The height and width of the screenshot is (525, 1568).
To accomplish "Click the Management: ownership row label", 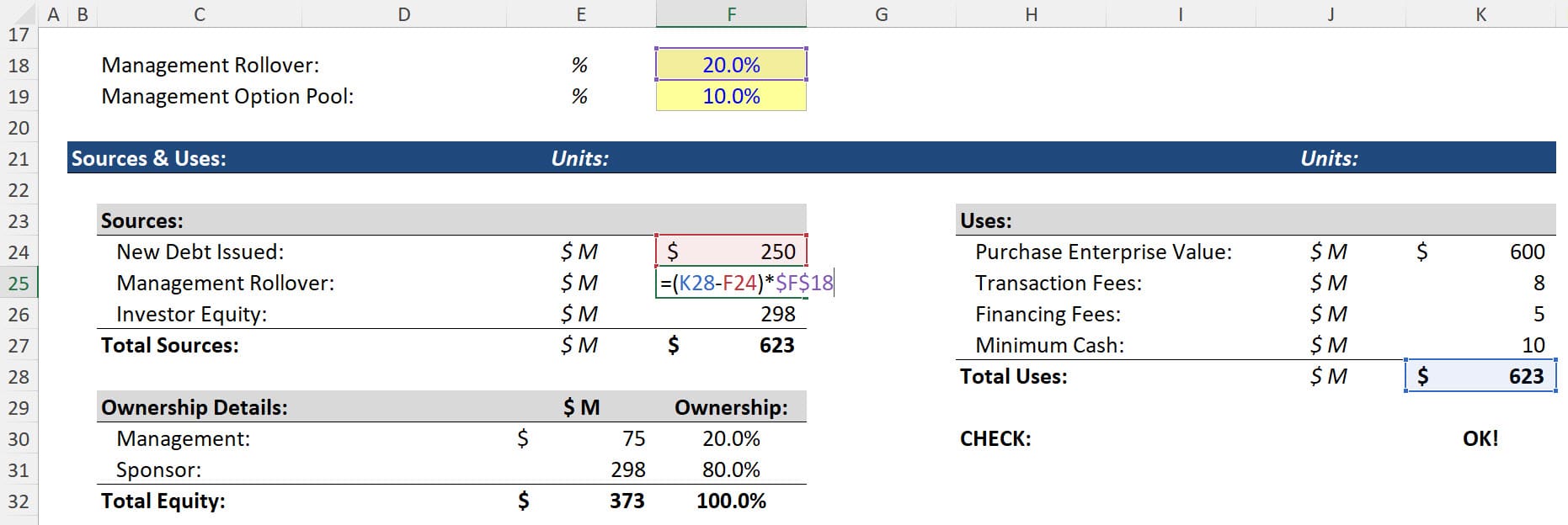I will pyautogui.click(x=184, y=438).
